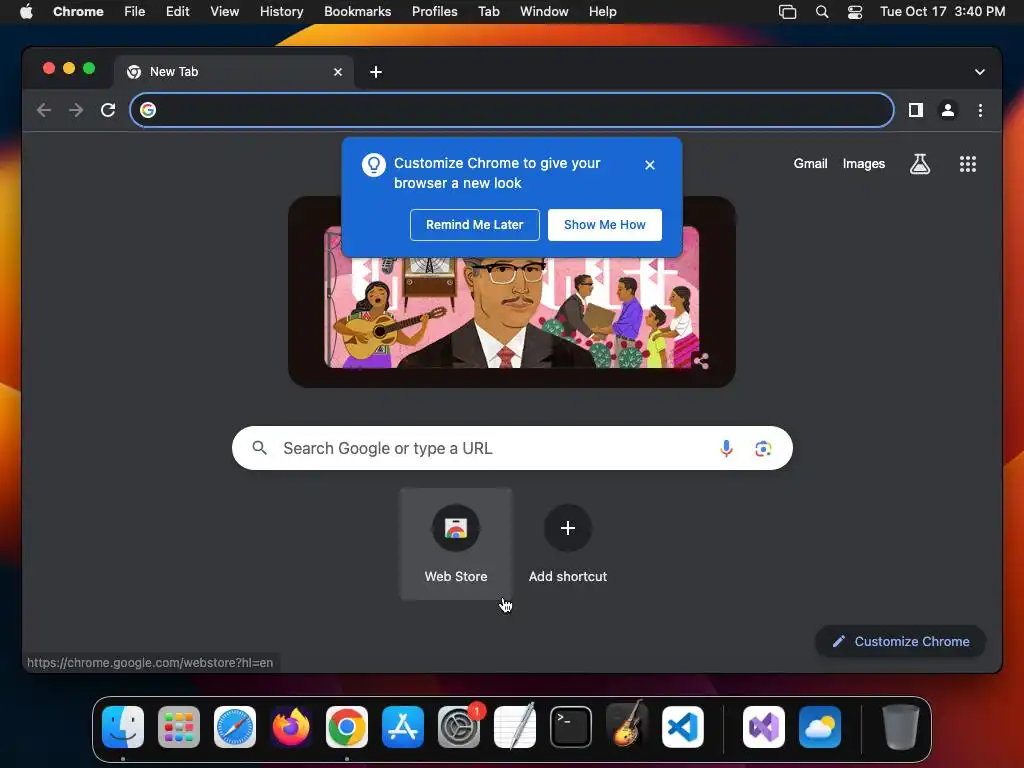The height and width of the screenshot is (768, 1024).
Task: Dismiss the Customize Chrome popup
Action: 649,165
